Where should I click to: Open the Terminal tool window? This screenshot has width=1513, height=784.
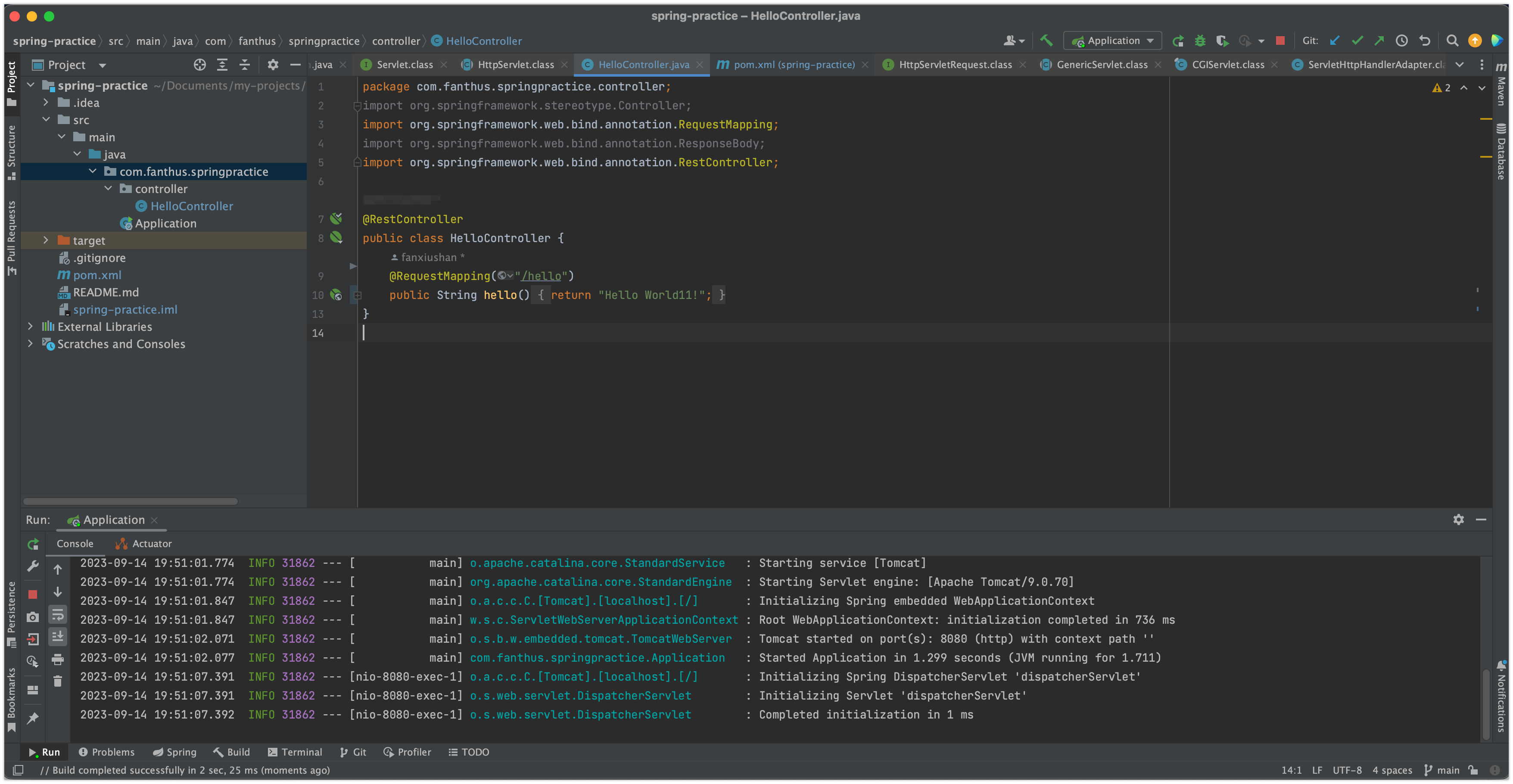[x=295, y=752]
